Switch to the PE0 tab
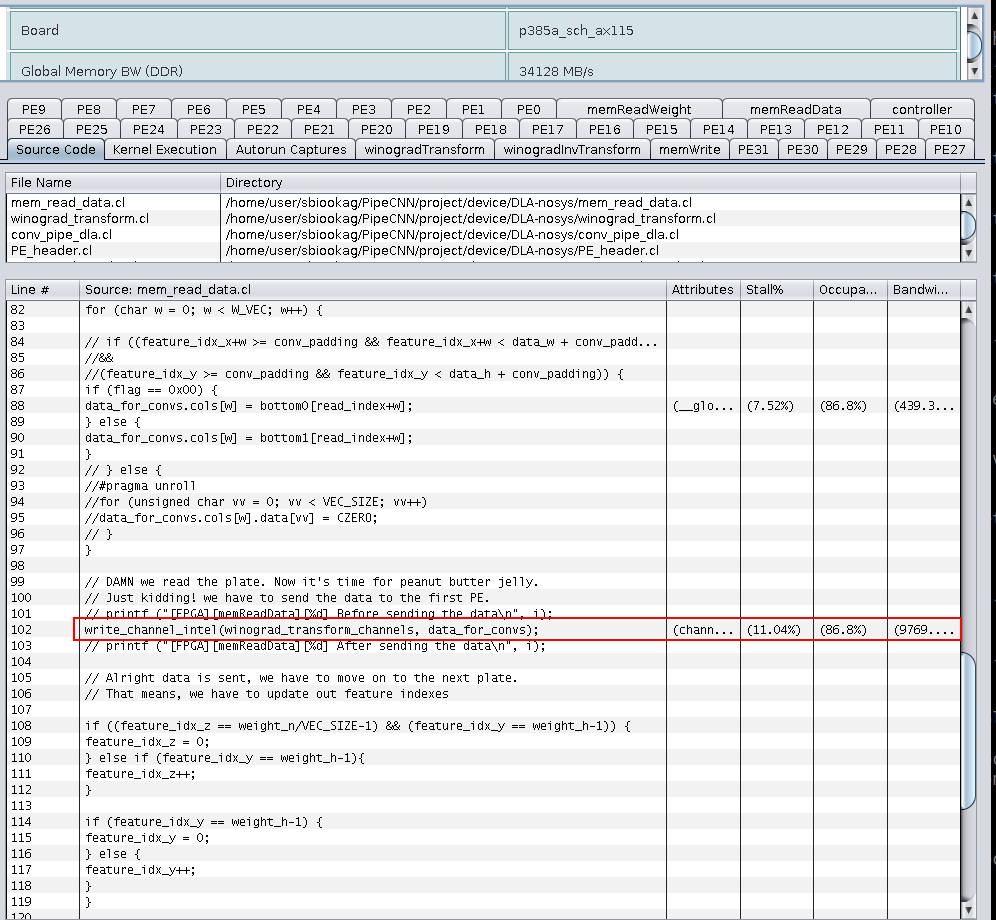996x920 pixels. click(x=528, y=109)
